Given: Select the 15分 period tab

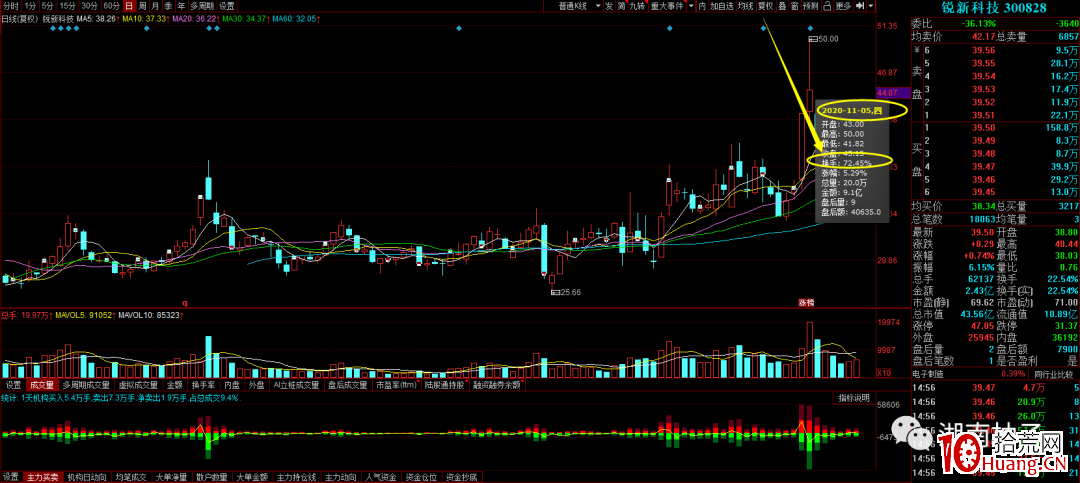Looking at the screenshot, I should tap(67, 6).
